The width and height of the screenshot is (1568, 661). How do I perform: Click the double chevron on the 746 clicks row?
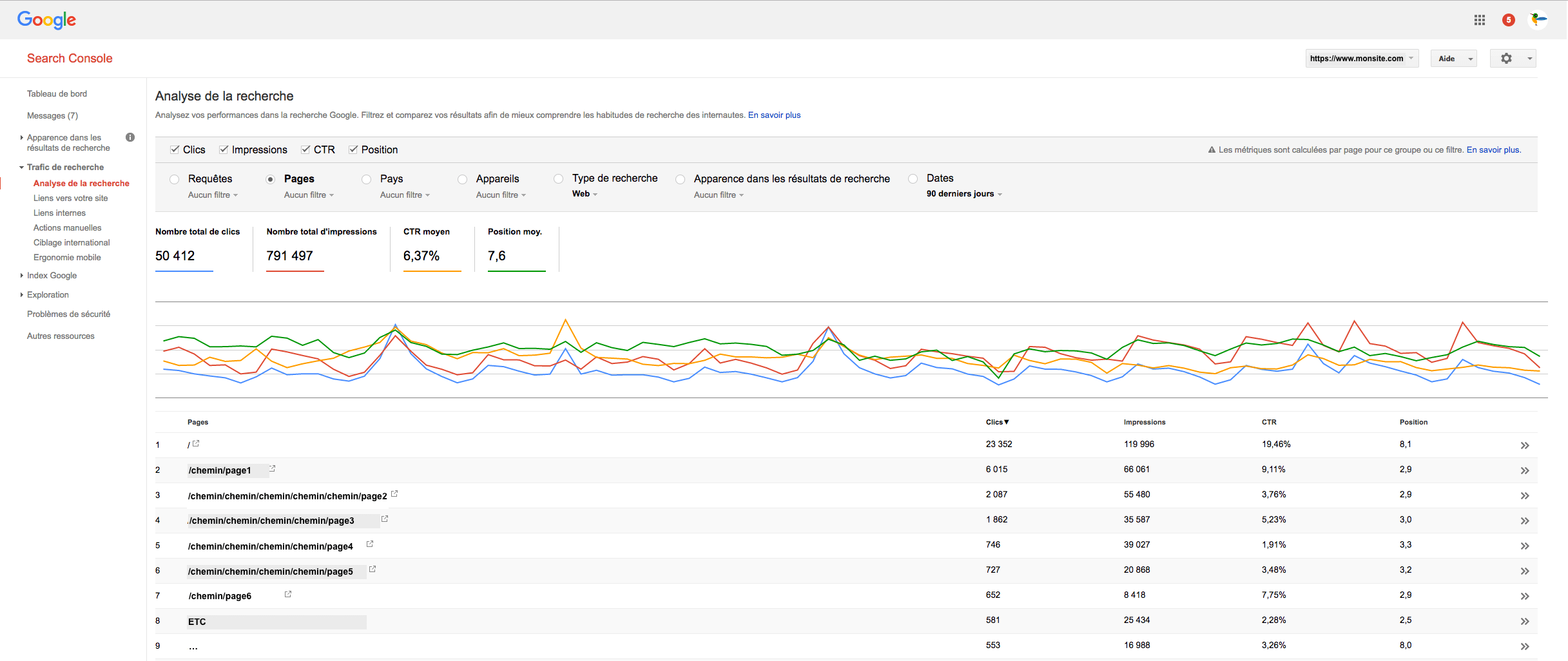click(x=1525, y=546)
